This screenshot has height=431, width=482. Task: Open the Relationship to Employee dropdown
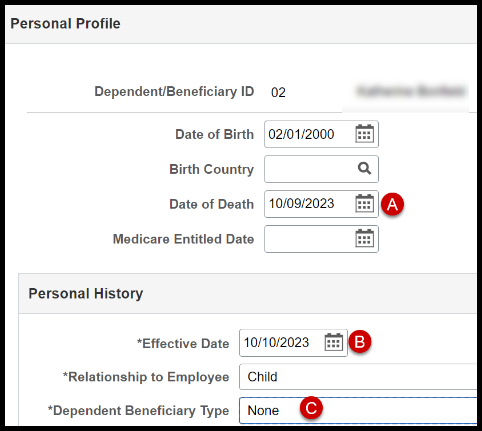click(x=358, y=377)
